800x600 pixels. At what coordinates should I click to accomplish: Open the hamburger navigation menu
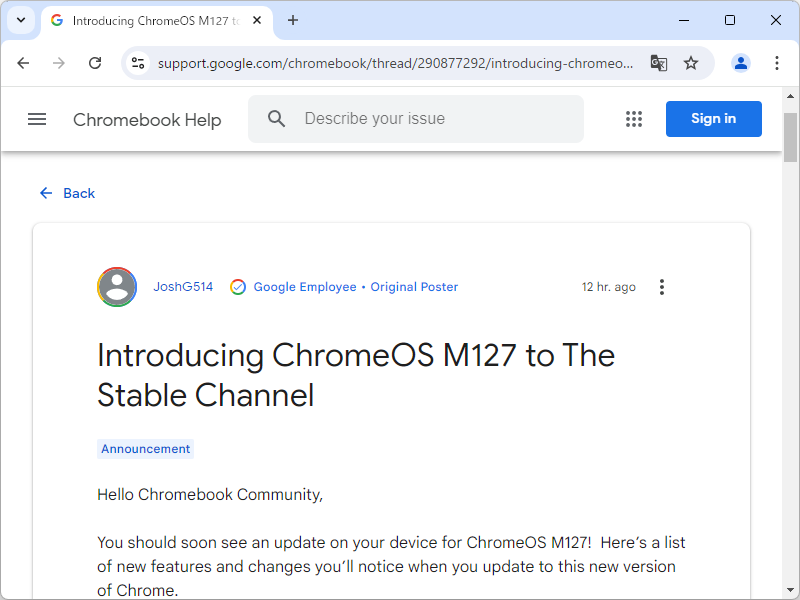(x=37, y=118)
